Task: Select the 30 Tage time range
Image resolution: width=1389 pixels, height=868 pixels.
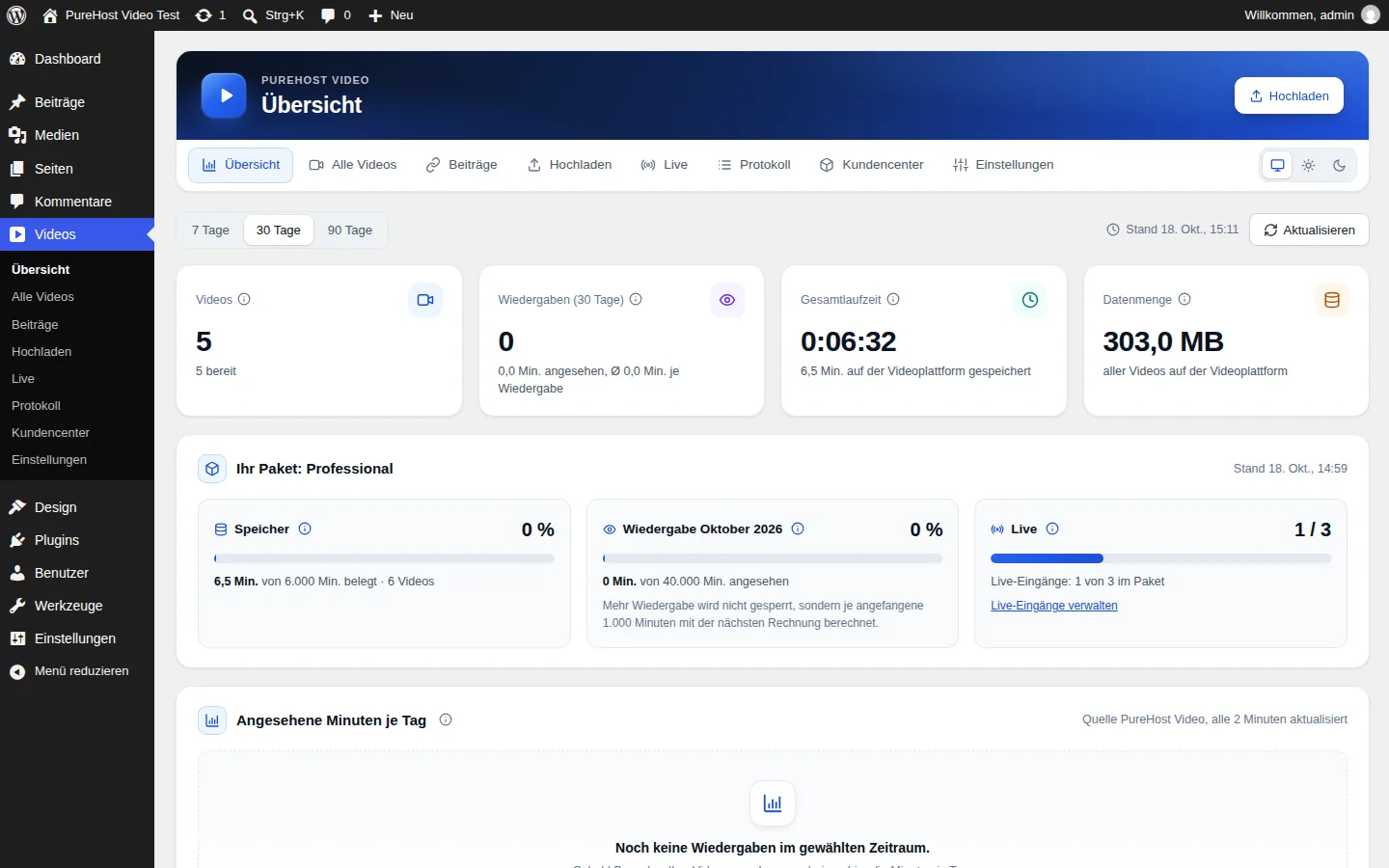Action: coord(279,230)
